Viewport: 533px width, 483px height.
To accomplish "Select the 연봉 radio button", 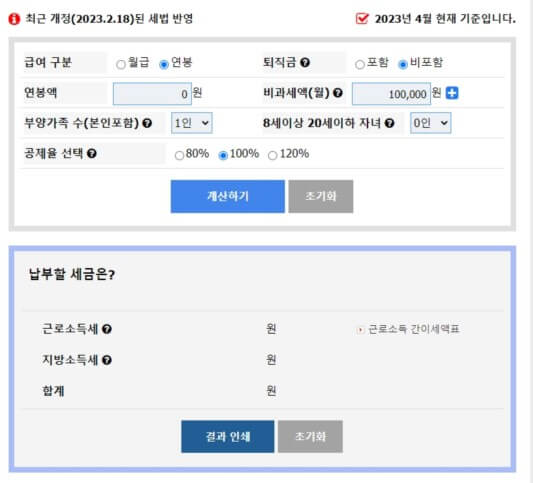I will click(164, 64).
